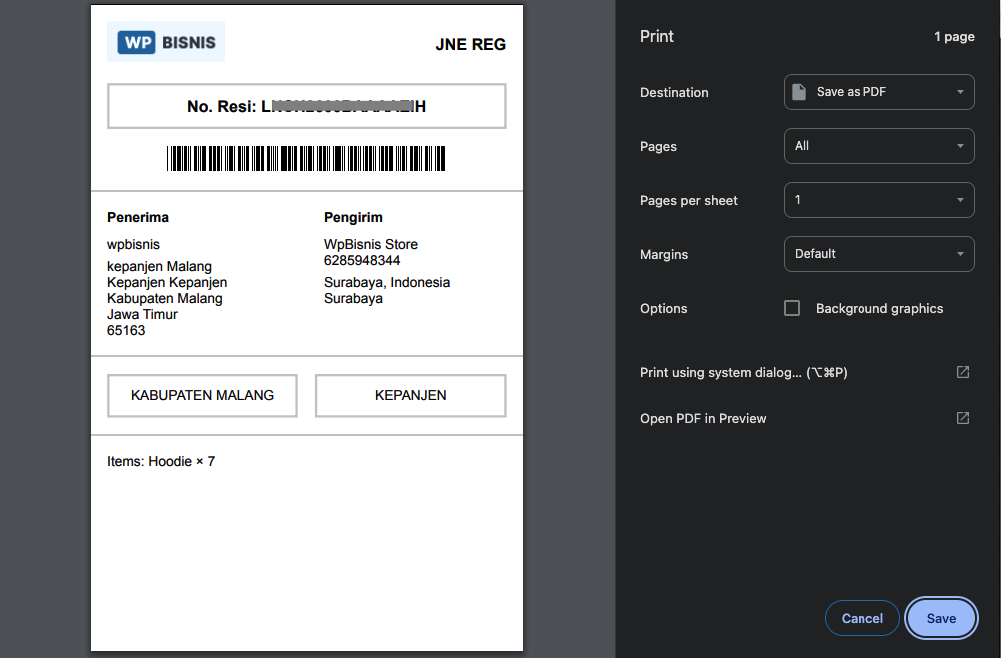
Task: Click the Destination dropdown arrow
Action: (x=960, y=92)
